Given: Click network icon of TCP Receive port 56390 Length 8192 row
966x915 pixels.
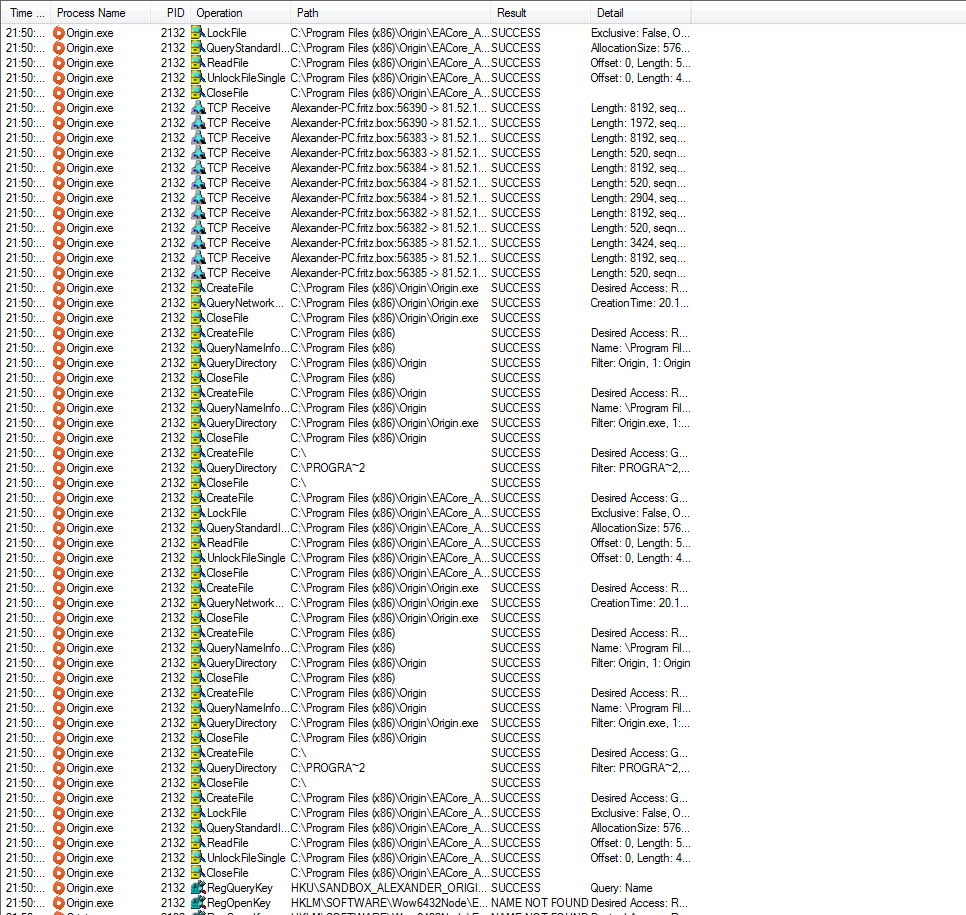Looking at the screenshot, I should click(x=198, y=108).
